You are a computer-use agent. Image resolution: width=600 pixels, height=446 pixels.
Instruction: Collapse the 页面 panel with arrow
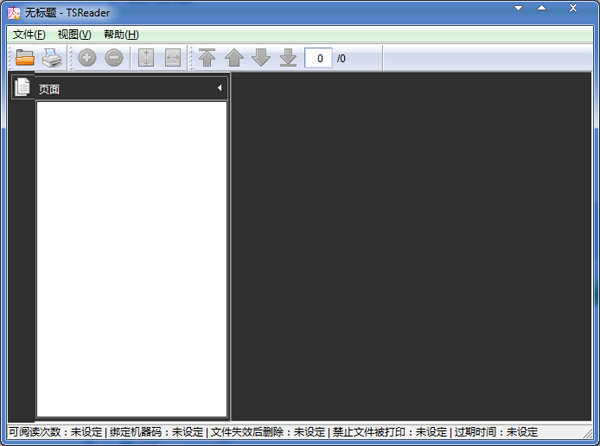220,89
